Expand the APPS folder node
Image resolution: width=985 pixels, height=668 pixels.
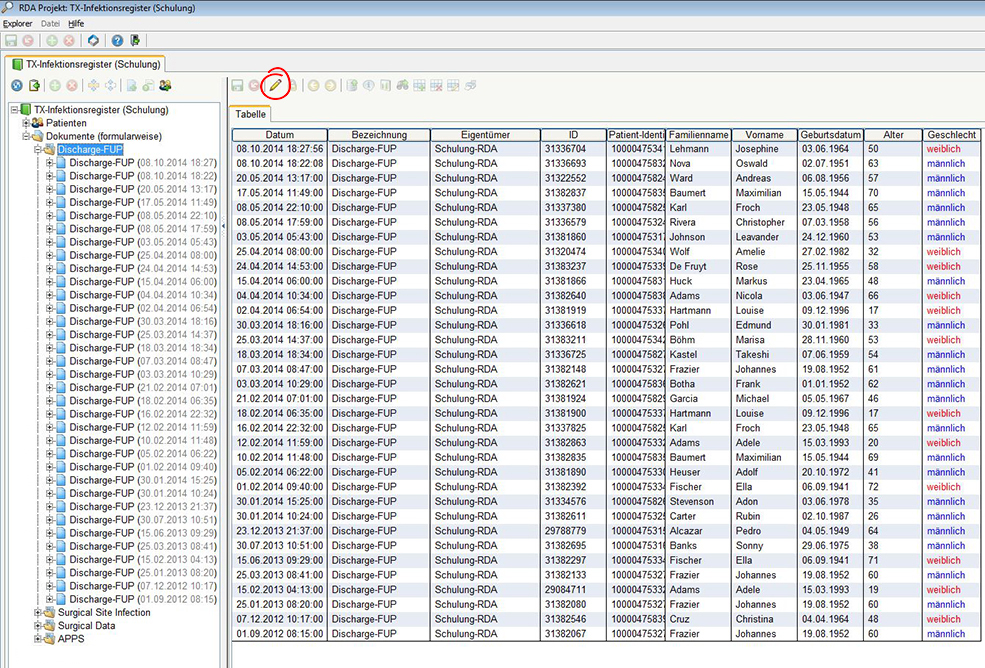pyautogui.click(x=38, y=638)
